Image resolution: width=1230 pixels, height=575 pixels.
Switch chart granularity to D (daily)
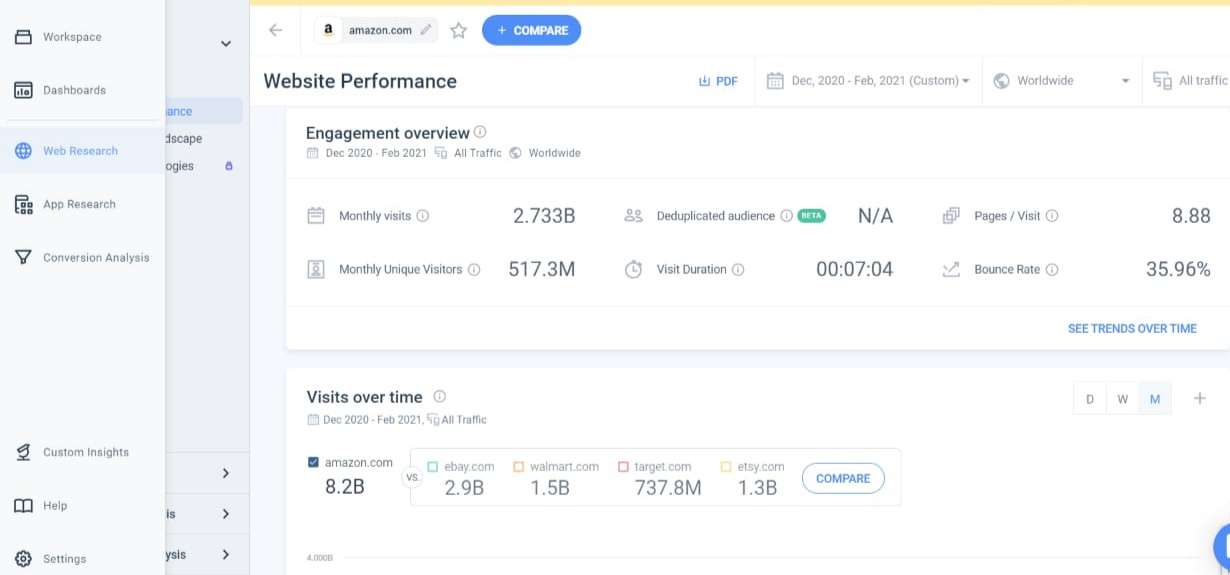coord(1090,399)
